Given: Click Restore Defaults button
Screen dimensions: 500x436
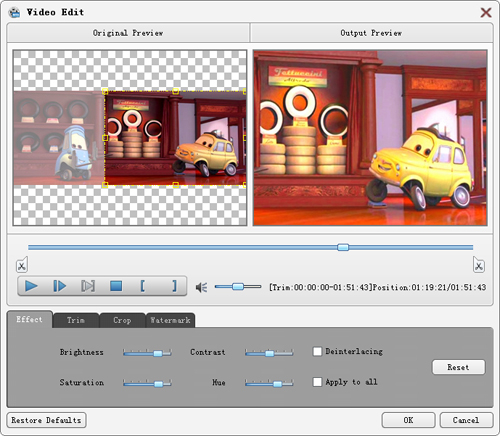Looking at the screenshot, I should pyautogui.click(x=46, y=420).
